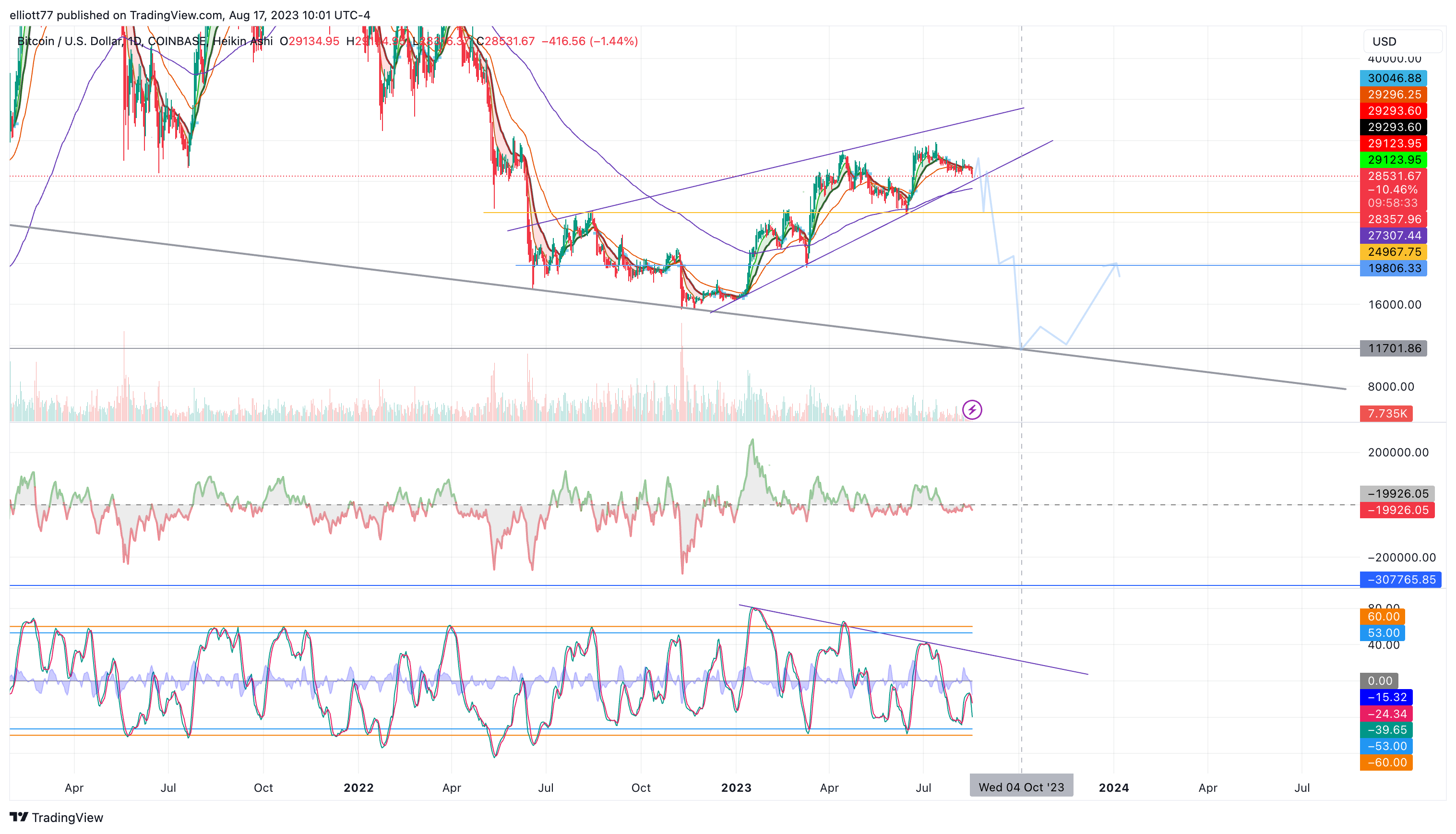
Task: Click the 60.00 orange oscillator label
Action: (x=1382, y=616)
